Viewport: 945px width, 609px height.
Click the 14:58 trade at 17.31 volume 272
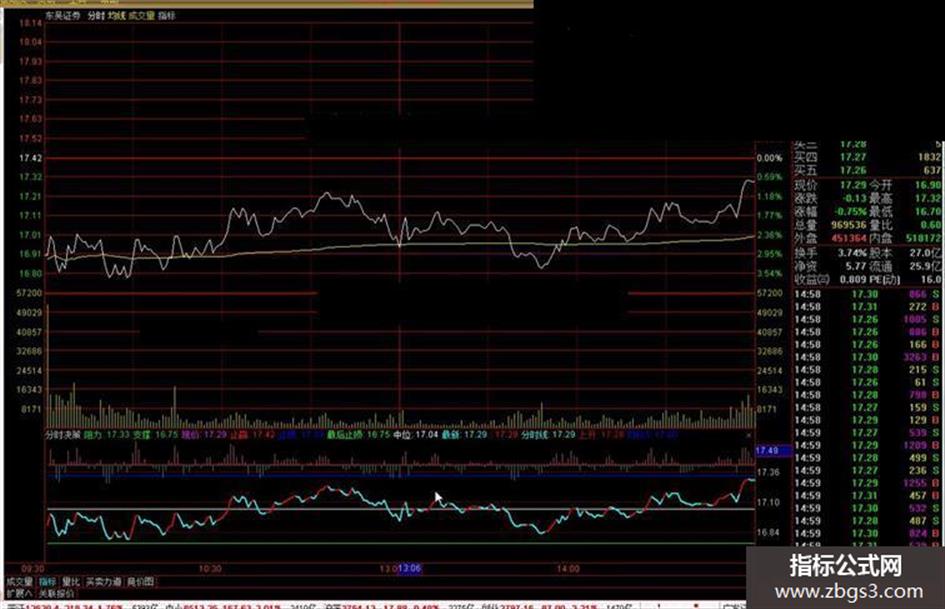(x=868, y=307)
